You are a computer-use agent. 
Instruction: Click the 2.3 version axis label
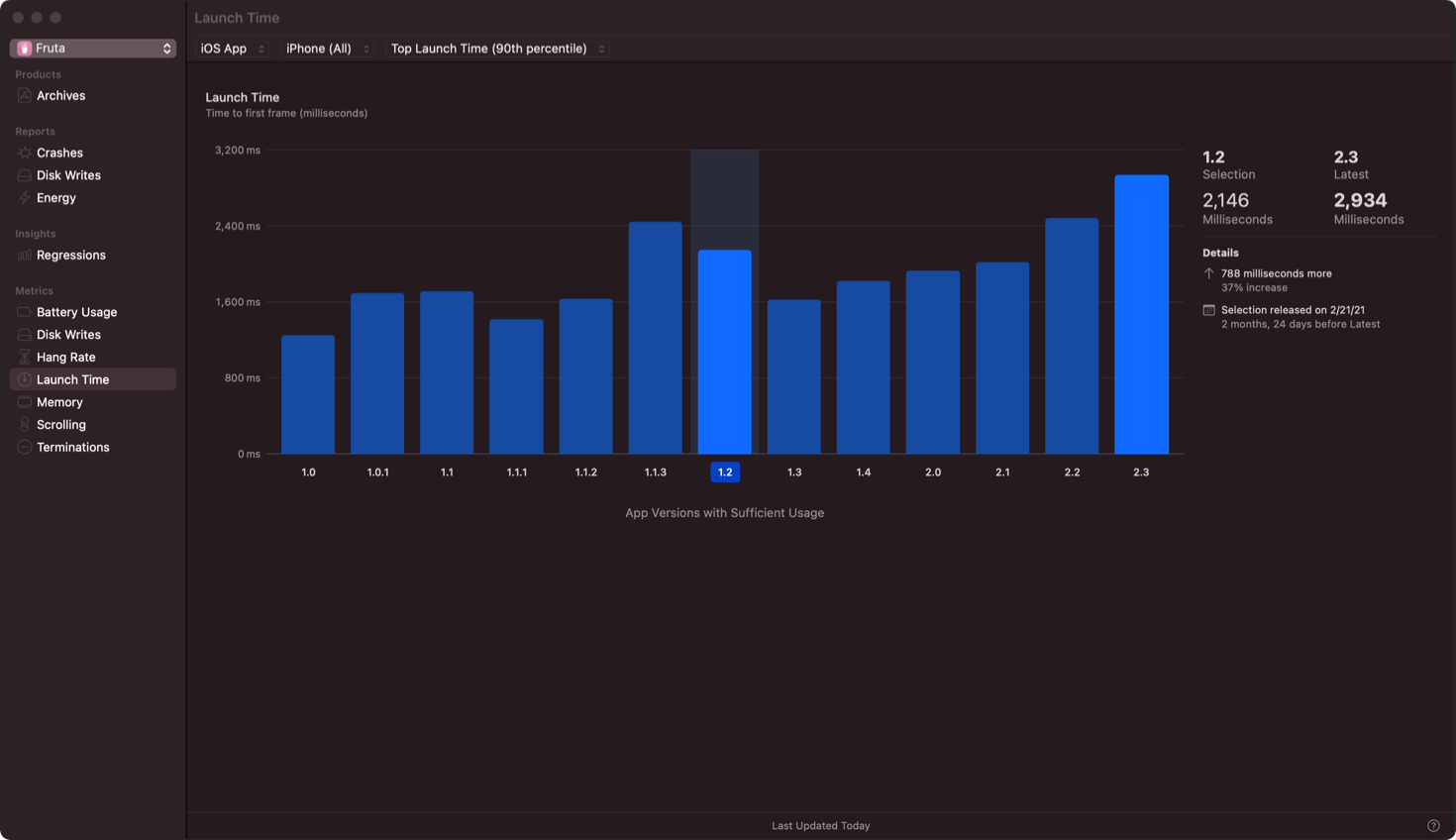pos(1141,472)
